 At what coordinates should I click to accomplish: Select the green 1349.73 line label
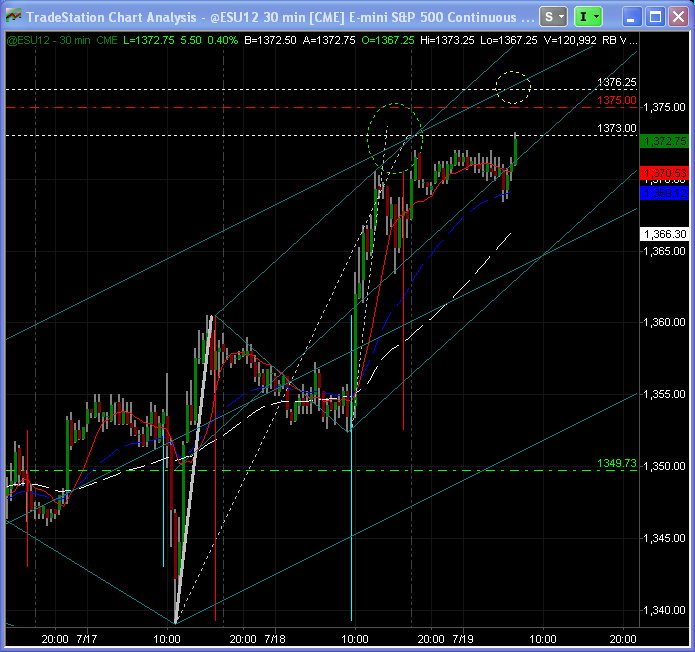coord(617,463)
